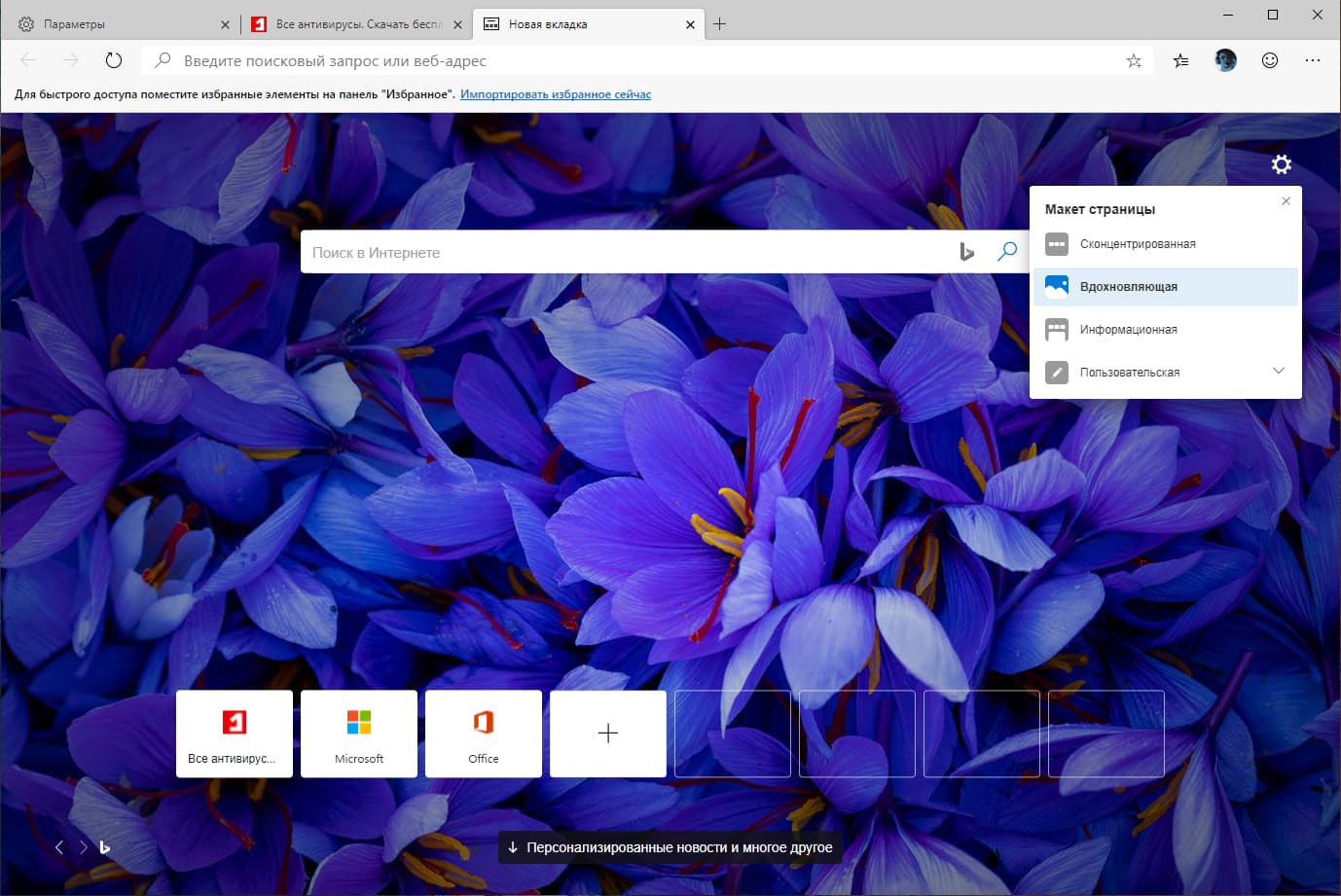This screenshot has width=1341, height=896.
Task: Add page to favorites with the star icon
Action: coord(1134,59)
